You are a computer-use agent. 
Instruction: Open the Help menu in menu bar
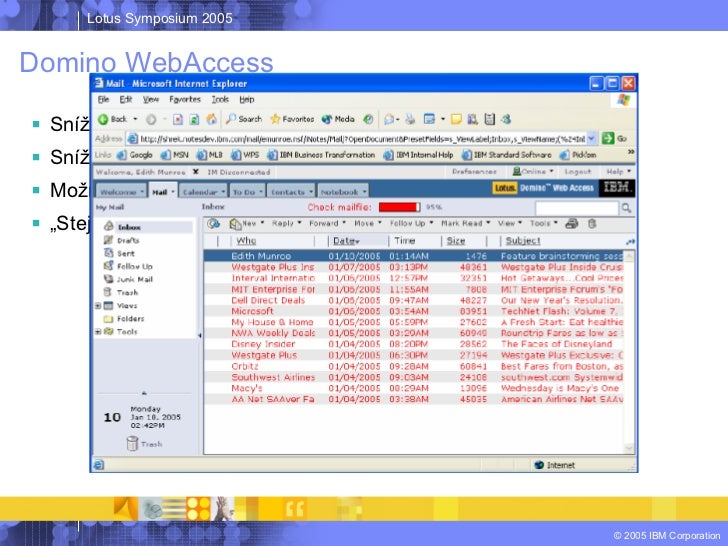(x=247, y=99)
